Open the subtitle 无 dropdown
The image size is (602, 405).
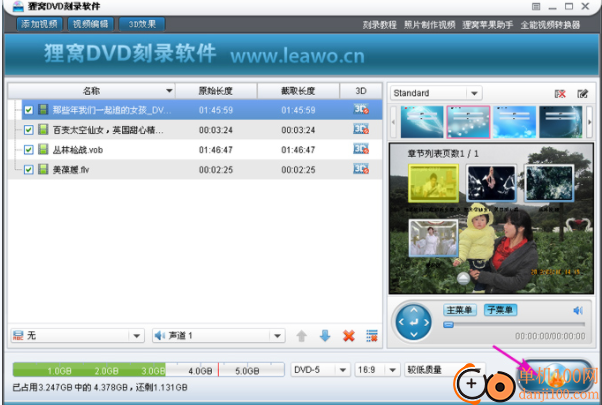[77, 336]
